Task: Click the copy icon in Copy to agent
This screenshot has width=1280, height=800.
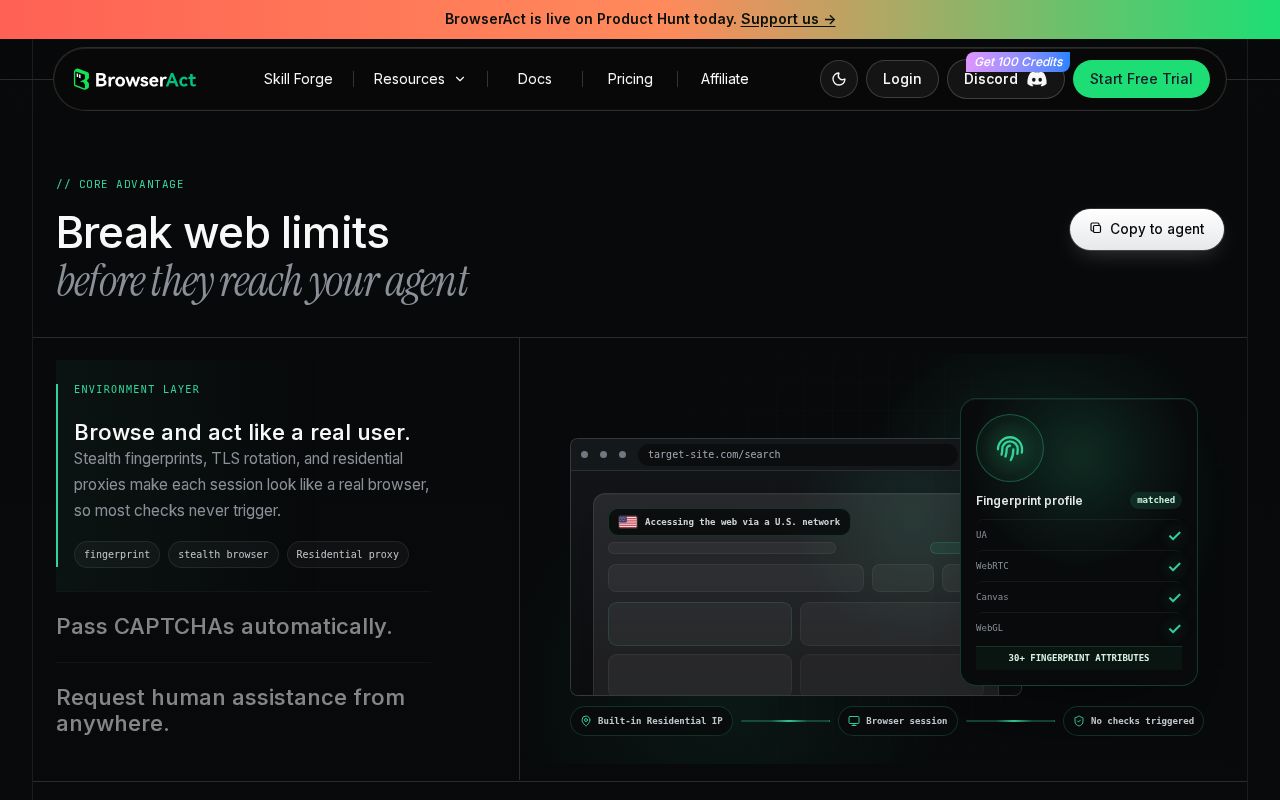Action: point(1096,228)
